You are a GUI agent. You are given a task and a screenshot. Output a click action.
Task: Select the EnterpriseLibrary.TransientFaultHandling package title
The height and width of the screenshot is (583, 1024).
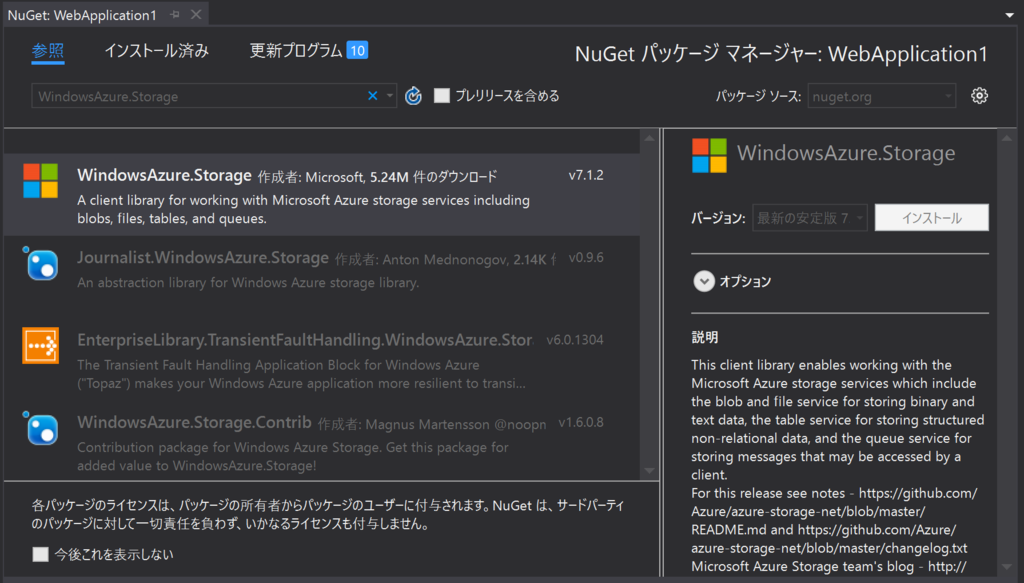click(305, 339)
